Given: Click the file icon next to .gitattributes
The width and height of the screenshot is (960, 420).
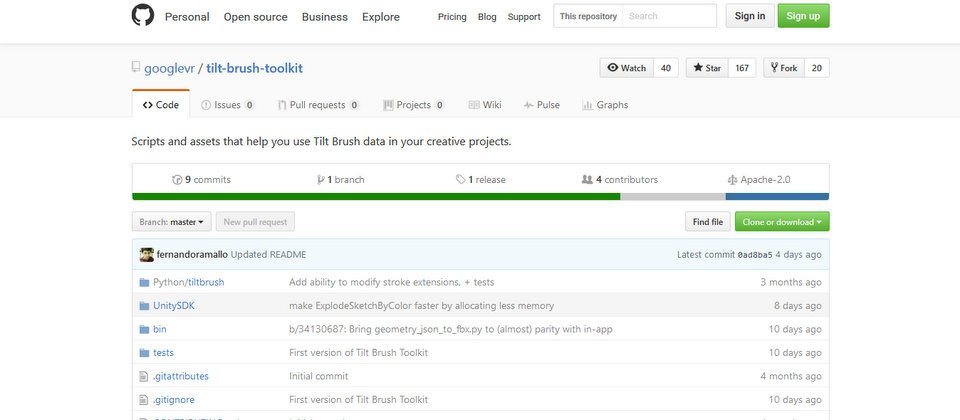Looking at the screenshot, I should click(x=144, y=376).
